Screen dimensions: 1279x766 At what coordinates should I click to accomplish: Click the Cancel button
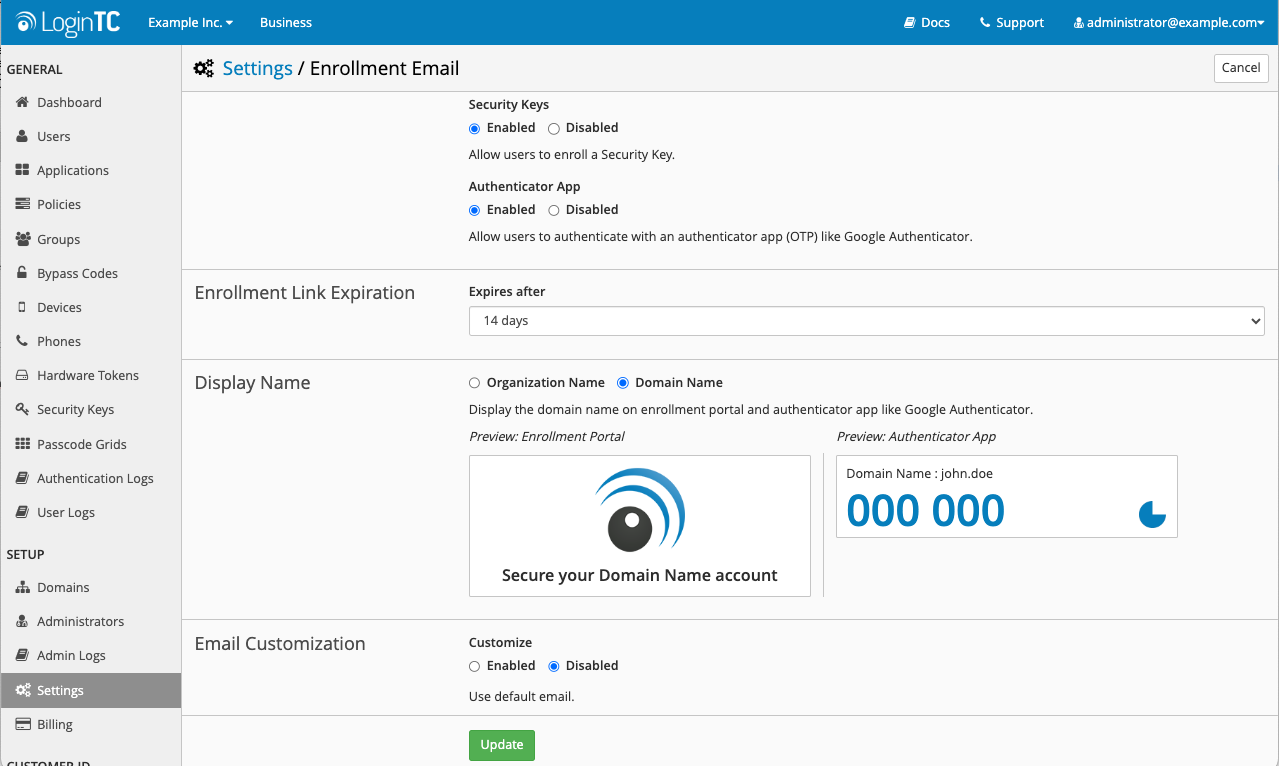[1240, 68]
